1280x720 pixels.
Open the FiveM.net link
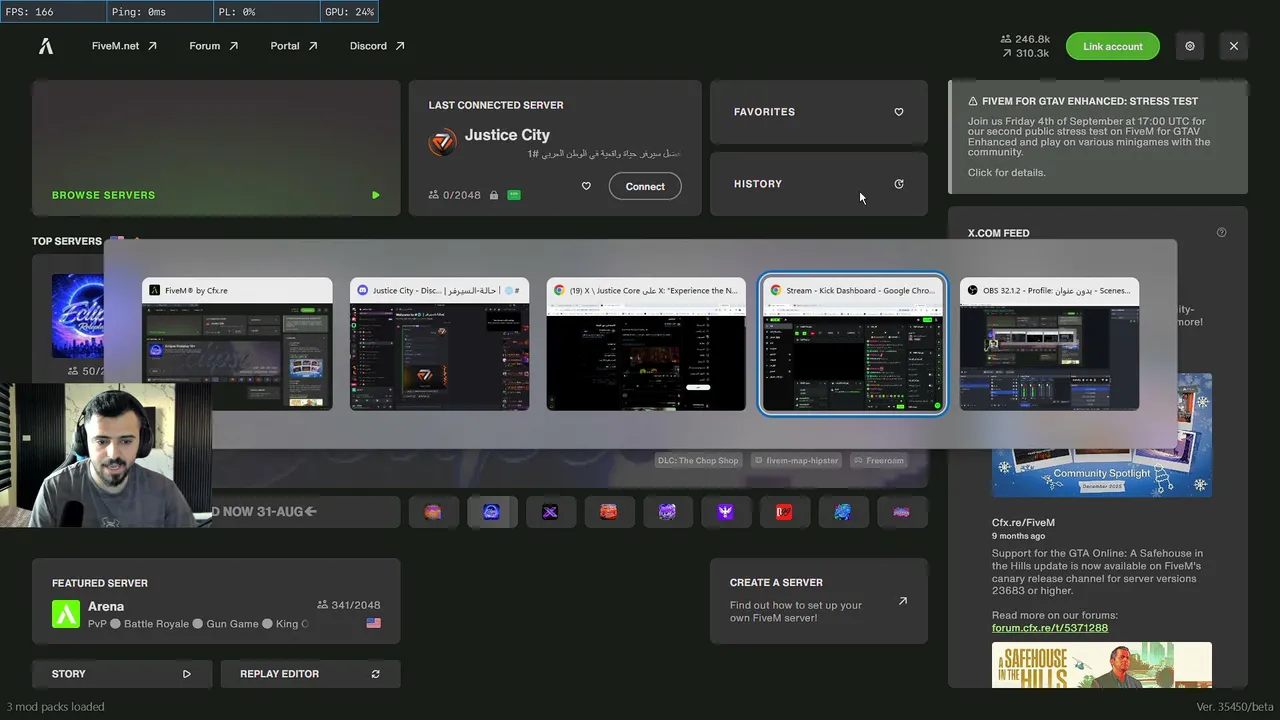pos(124,46)
